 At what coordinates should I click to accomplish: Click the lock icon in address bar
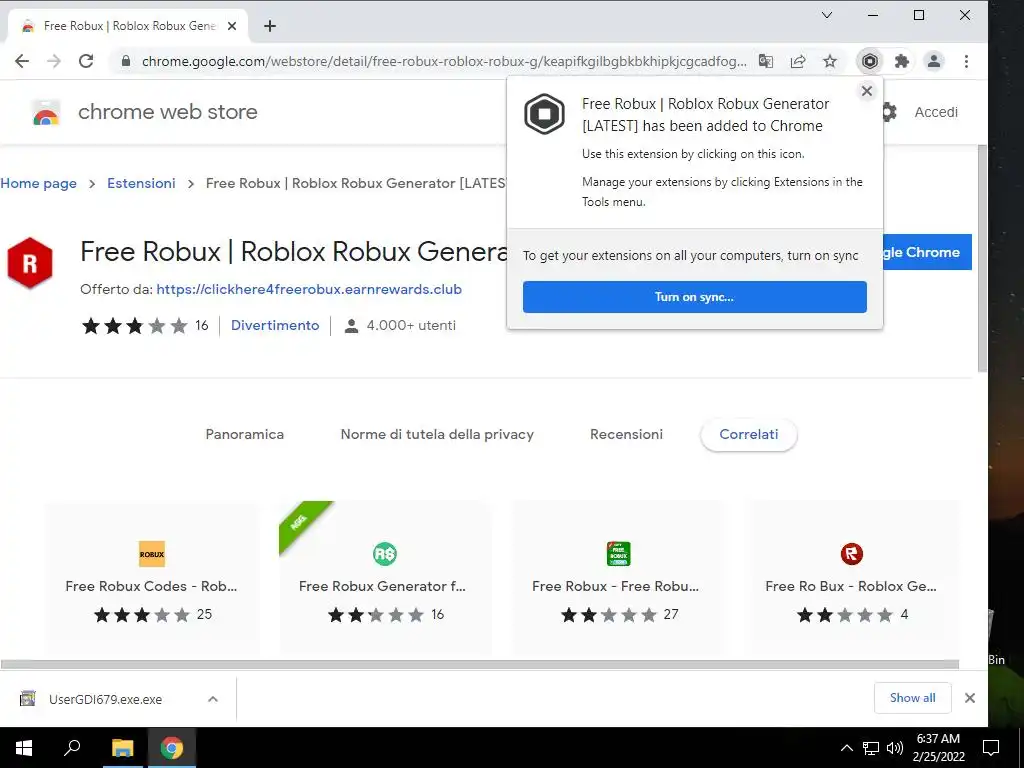click(x=126, y=61)
